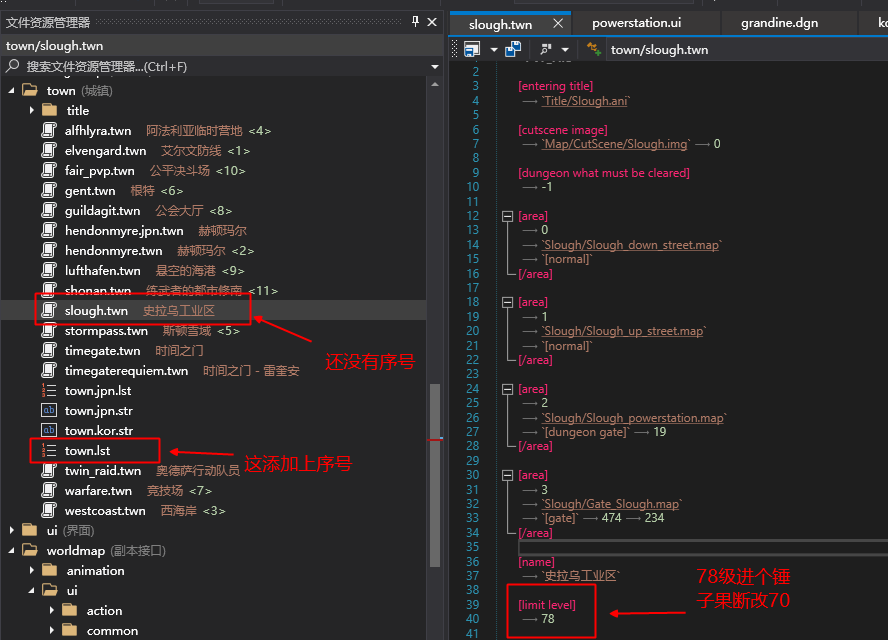Select slough.twn in the file tree
888x640 pixels.
coord(214,310)
